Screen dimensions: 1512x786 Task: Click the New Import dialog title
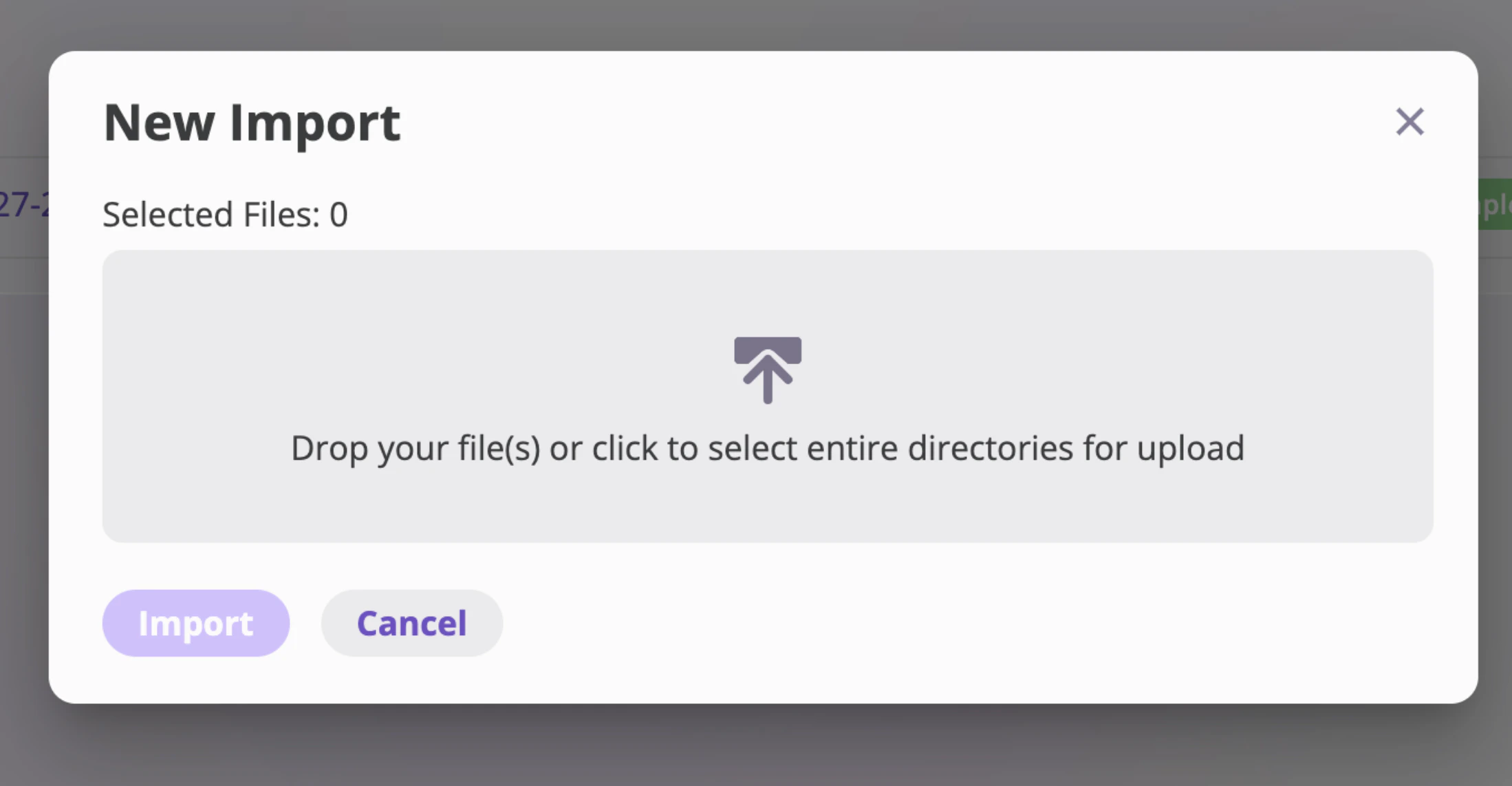[x=252, y=123]
